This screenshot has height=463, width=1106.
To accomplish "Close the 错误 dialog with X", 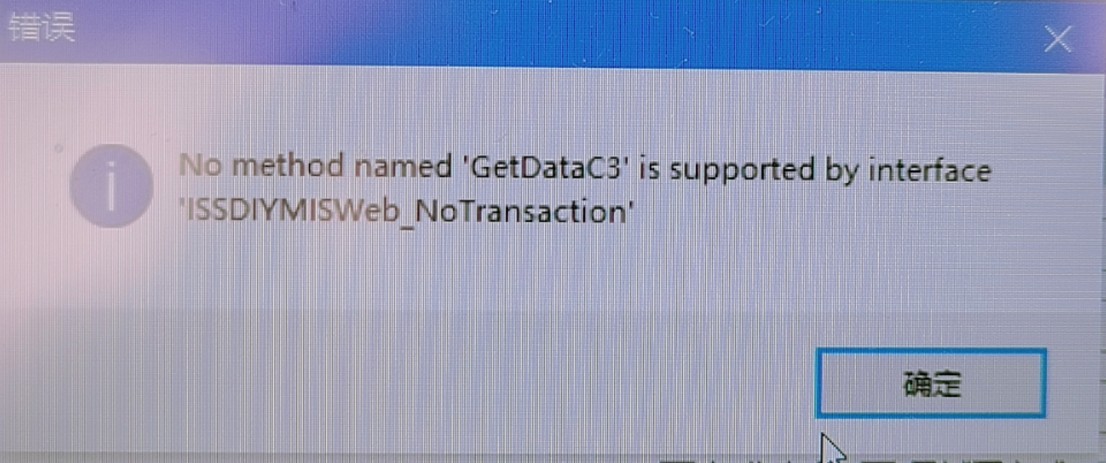I will click(x=1057, y=42).
